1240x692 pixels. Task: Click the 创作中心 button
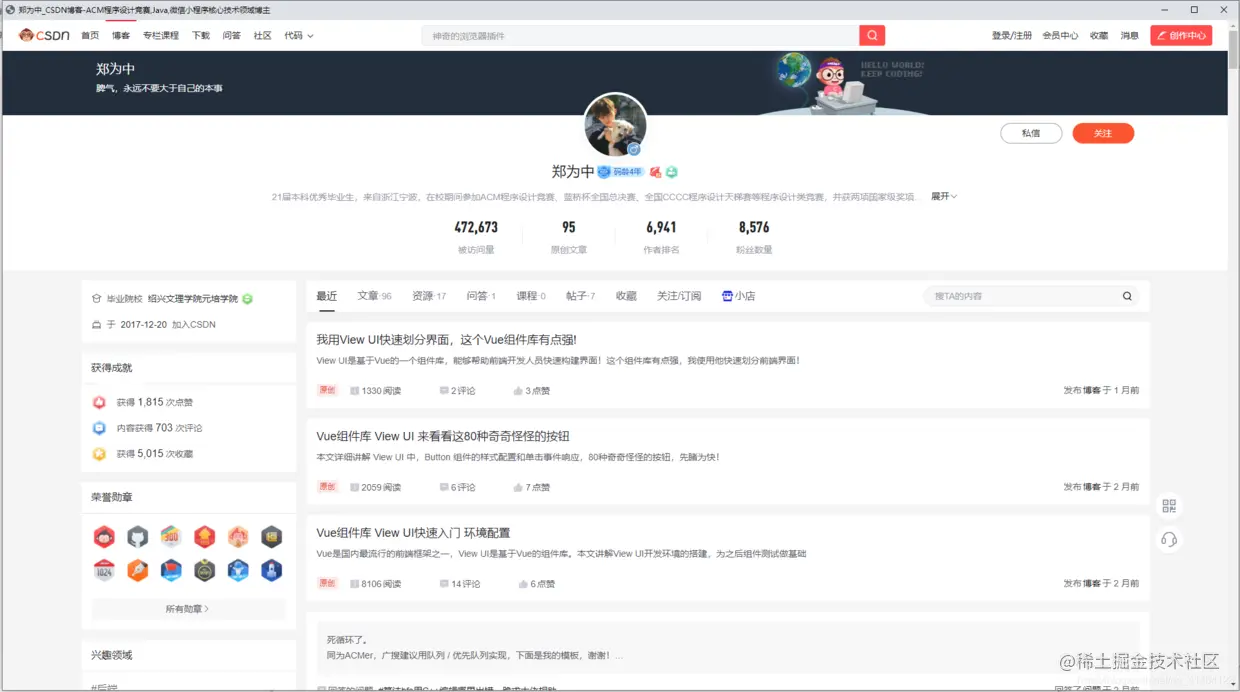1181,35
